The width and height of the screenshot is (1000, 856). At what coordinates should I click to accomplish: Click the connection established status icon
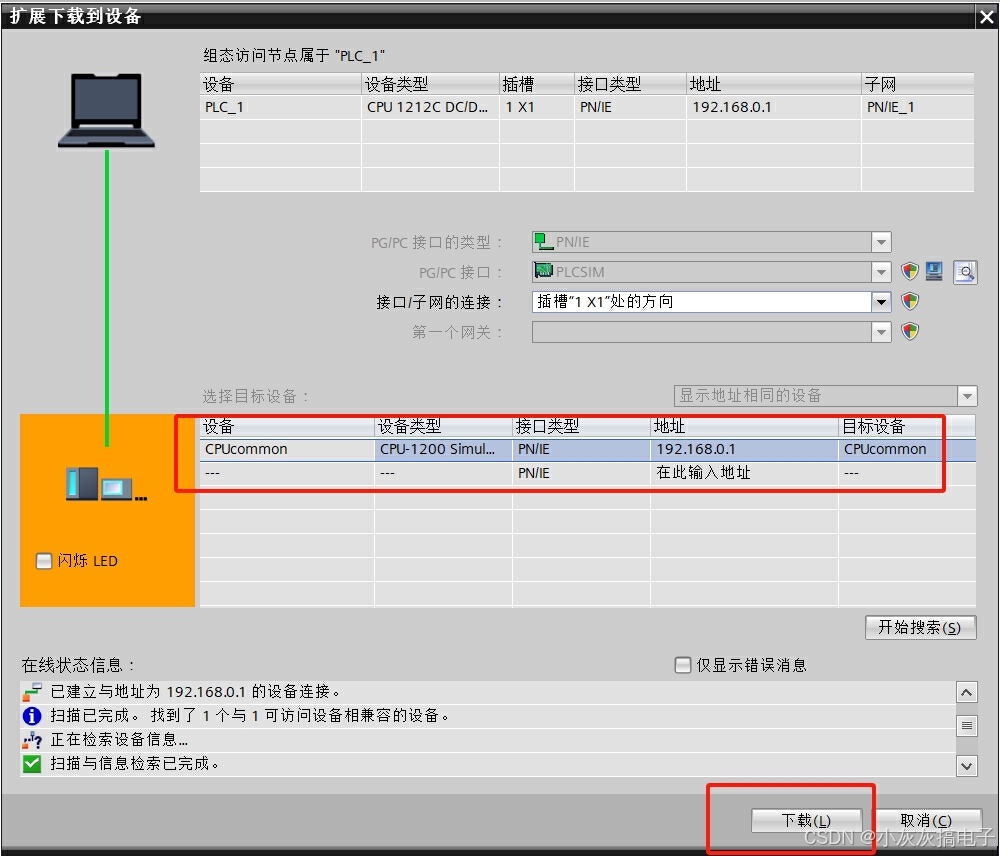32,692
